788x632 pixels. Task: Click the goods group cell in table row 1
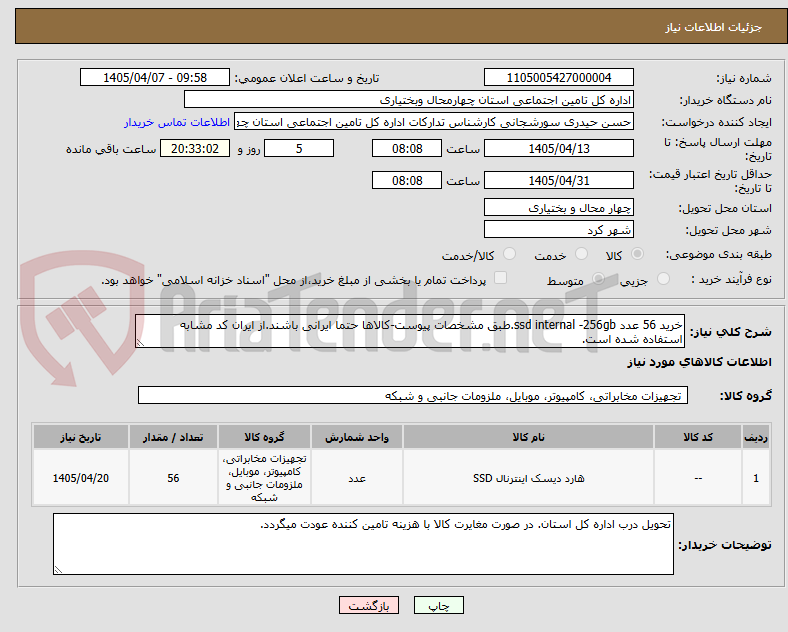264,478
